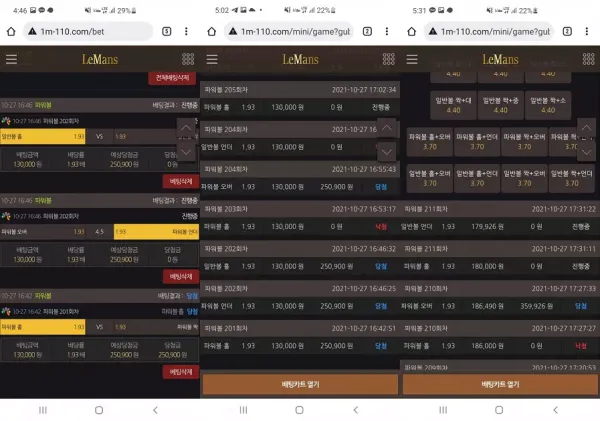
Task: Click the 179,926 원 amount in 211회차 row
Action: click(487, 227)
